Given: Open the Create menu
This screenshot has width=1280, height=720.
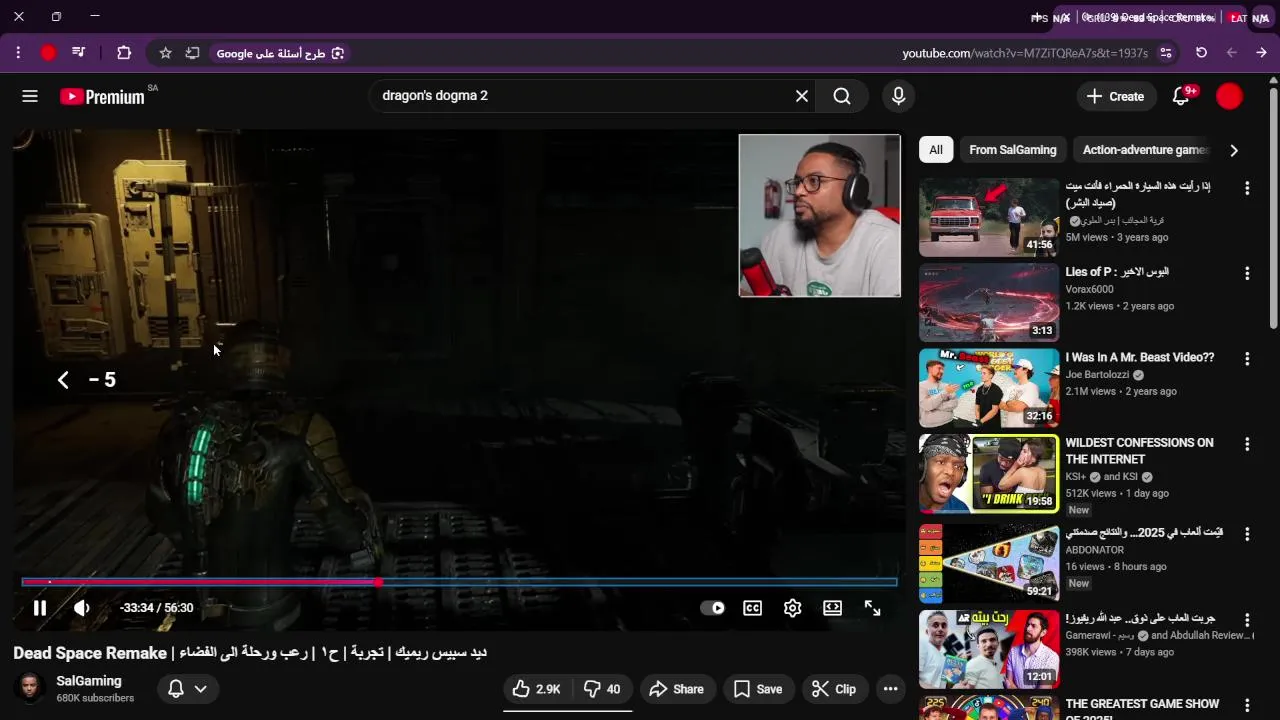Looking at the screenshot, I should pyautogui.click(x=1115, y=96).
